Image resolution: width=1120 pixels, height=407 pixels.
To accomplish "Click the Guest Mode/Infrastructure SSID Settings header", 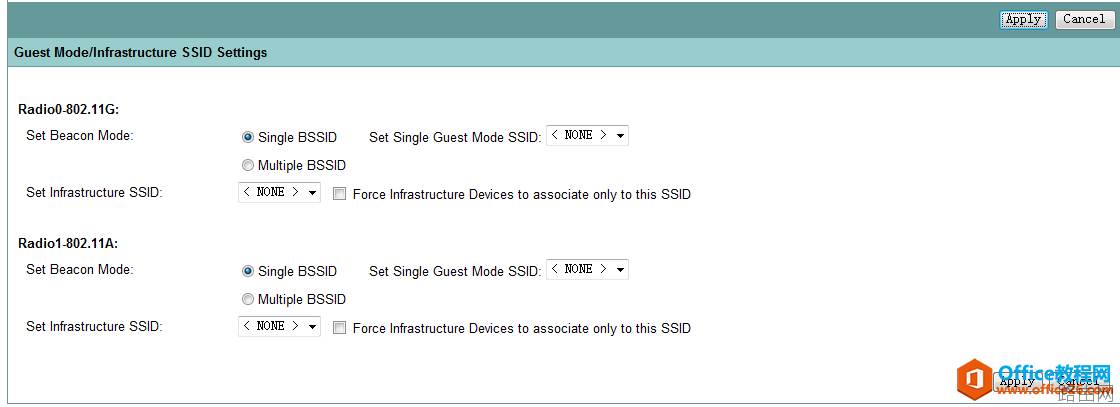I will tap(141, 53).
